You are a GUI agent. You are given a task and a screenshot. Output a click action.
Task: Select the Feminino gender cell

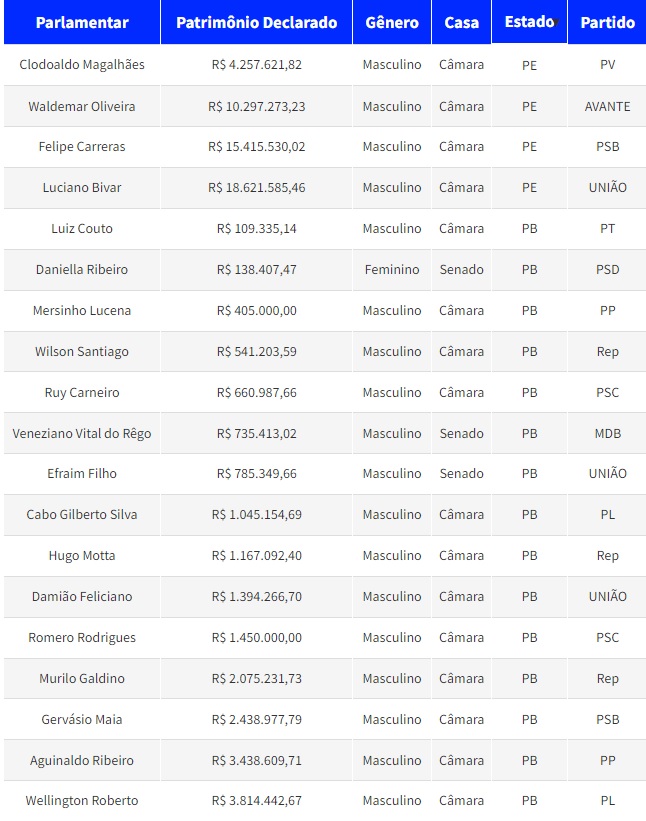pos(392,269)
